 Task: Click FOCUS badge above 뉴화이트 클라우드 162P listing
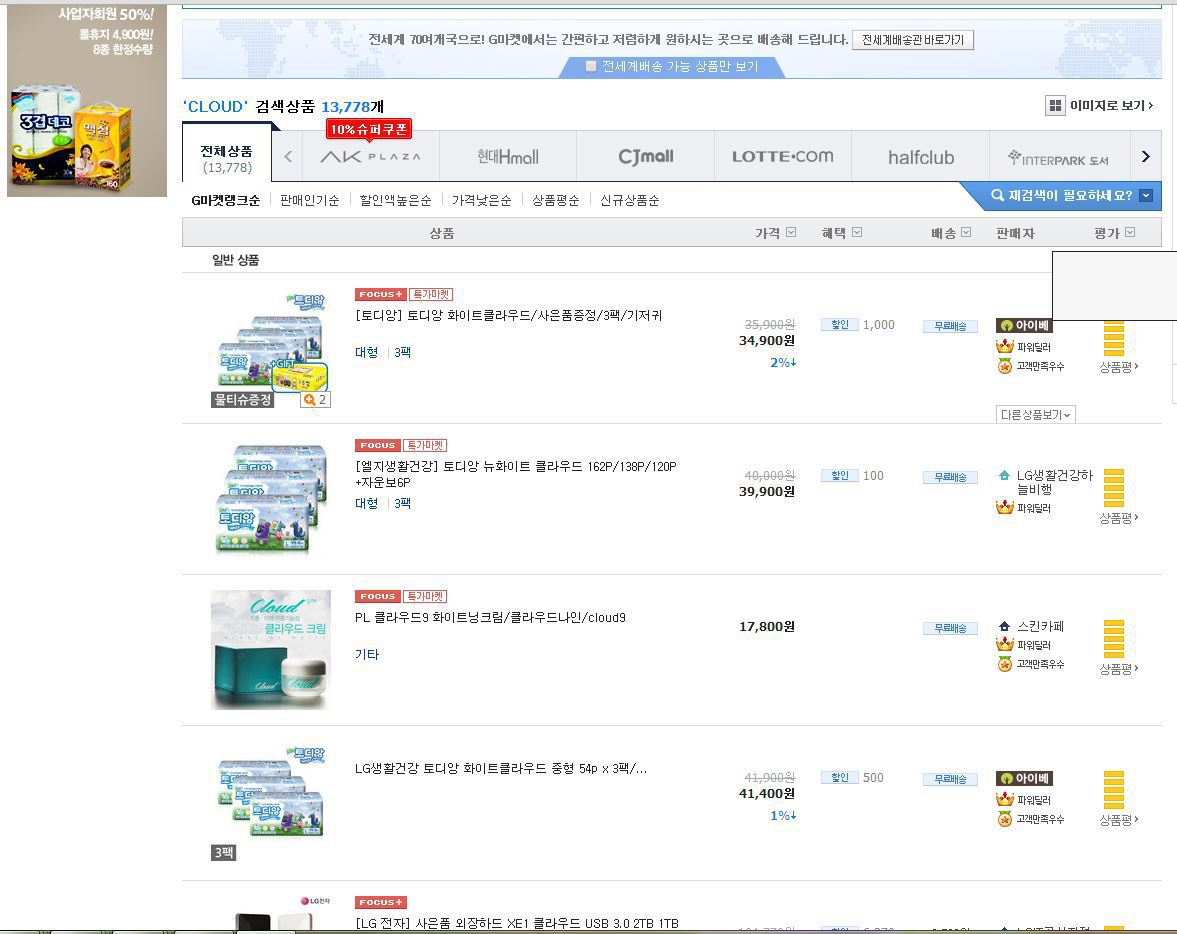378,445
